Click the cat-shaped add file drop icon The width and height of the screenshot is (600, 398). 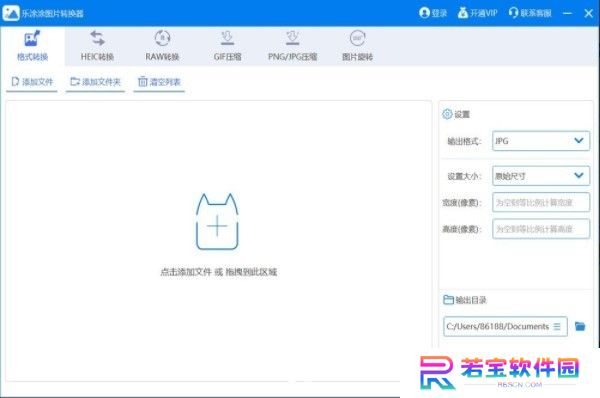[x=217, y=222]
